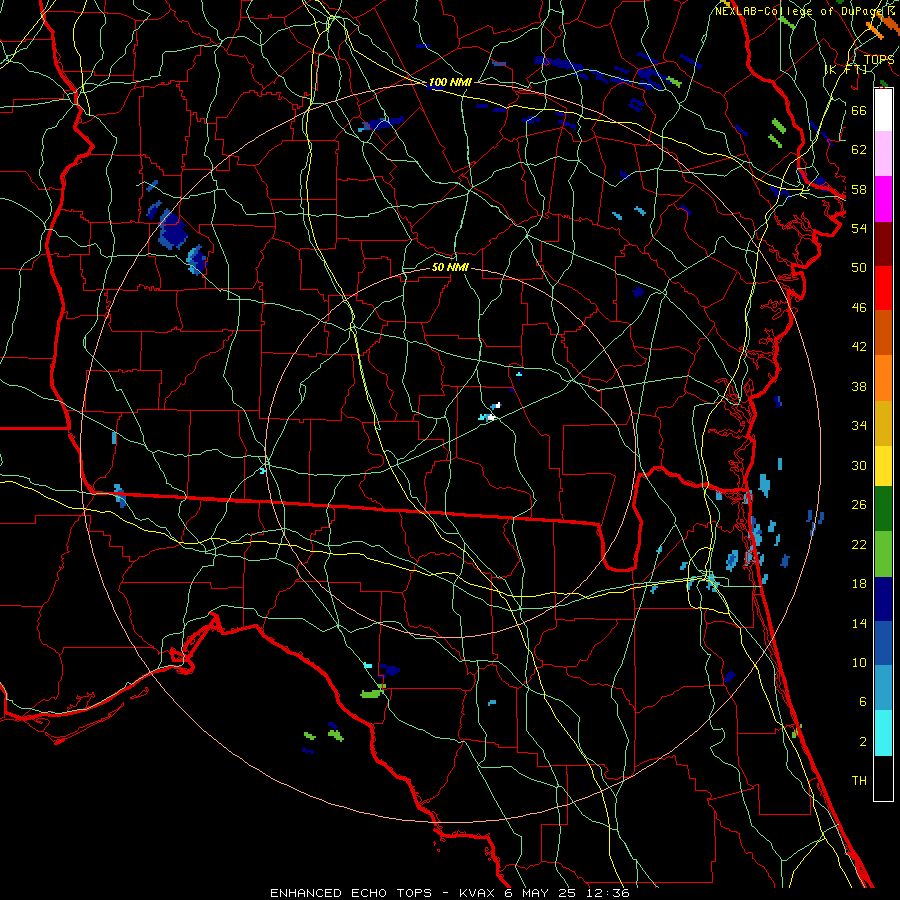Click the 18 value on the legend scale
The height and width of the screenshot is (900, 900).
pos(859,584)
